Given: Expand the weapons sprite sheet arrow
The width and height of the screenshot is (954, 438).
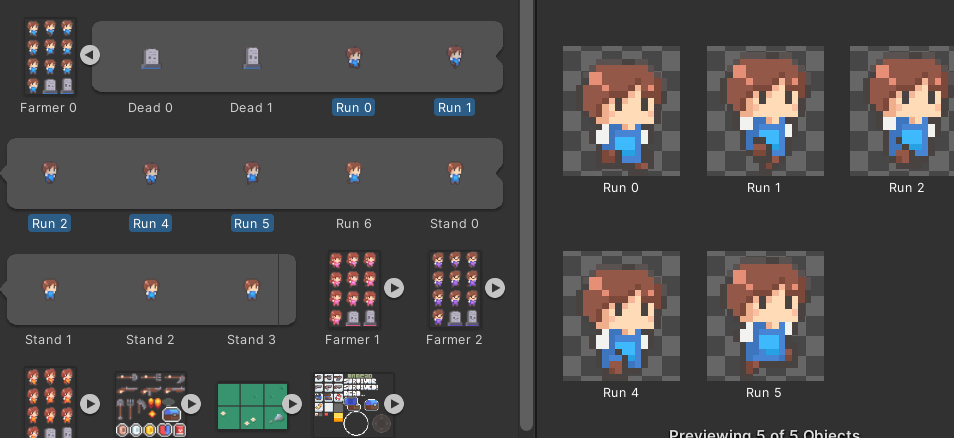Looking at the screenshot, I should 191,404.
